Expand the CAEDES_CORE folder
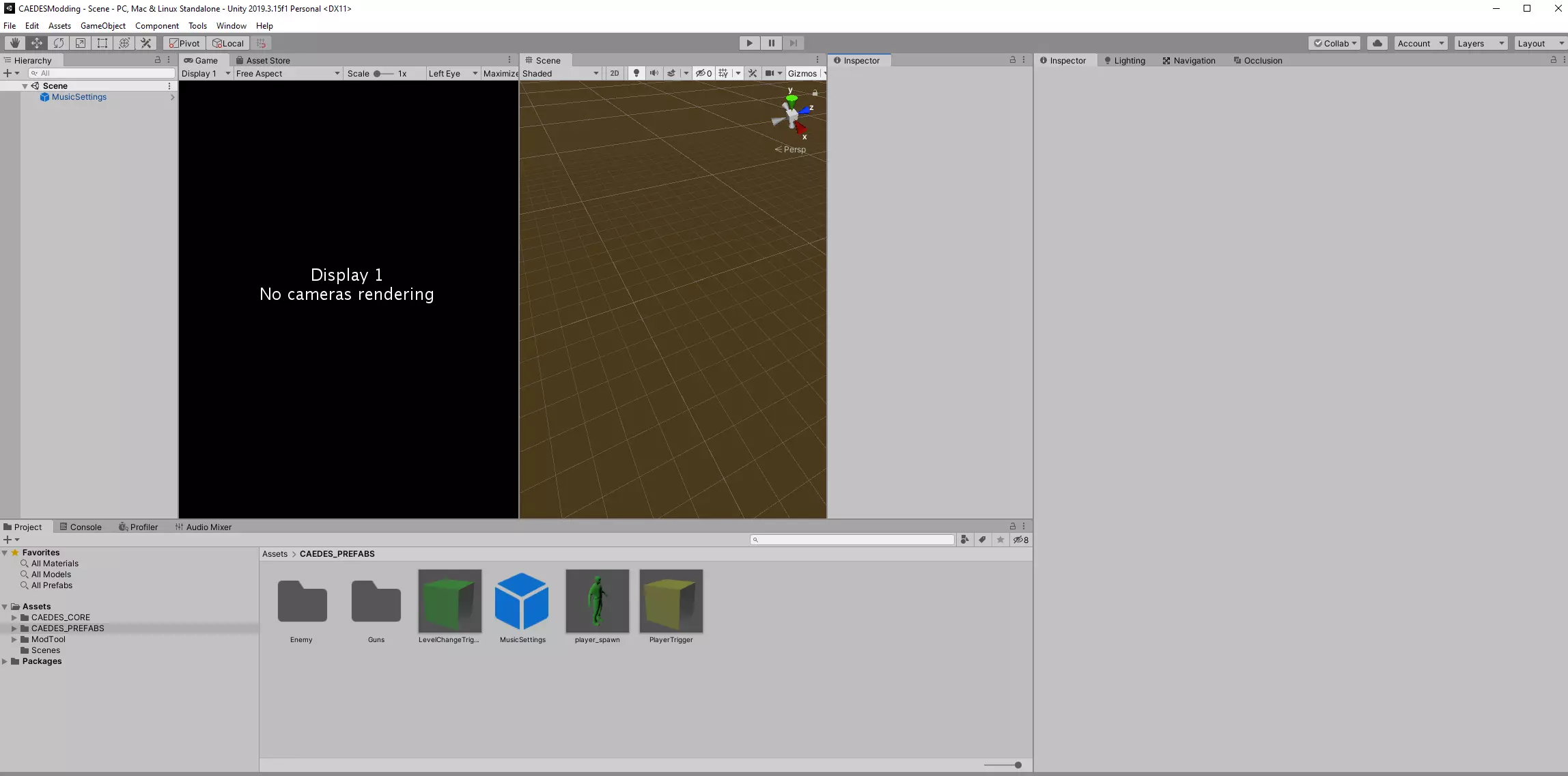 click(14, 618)
